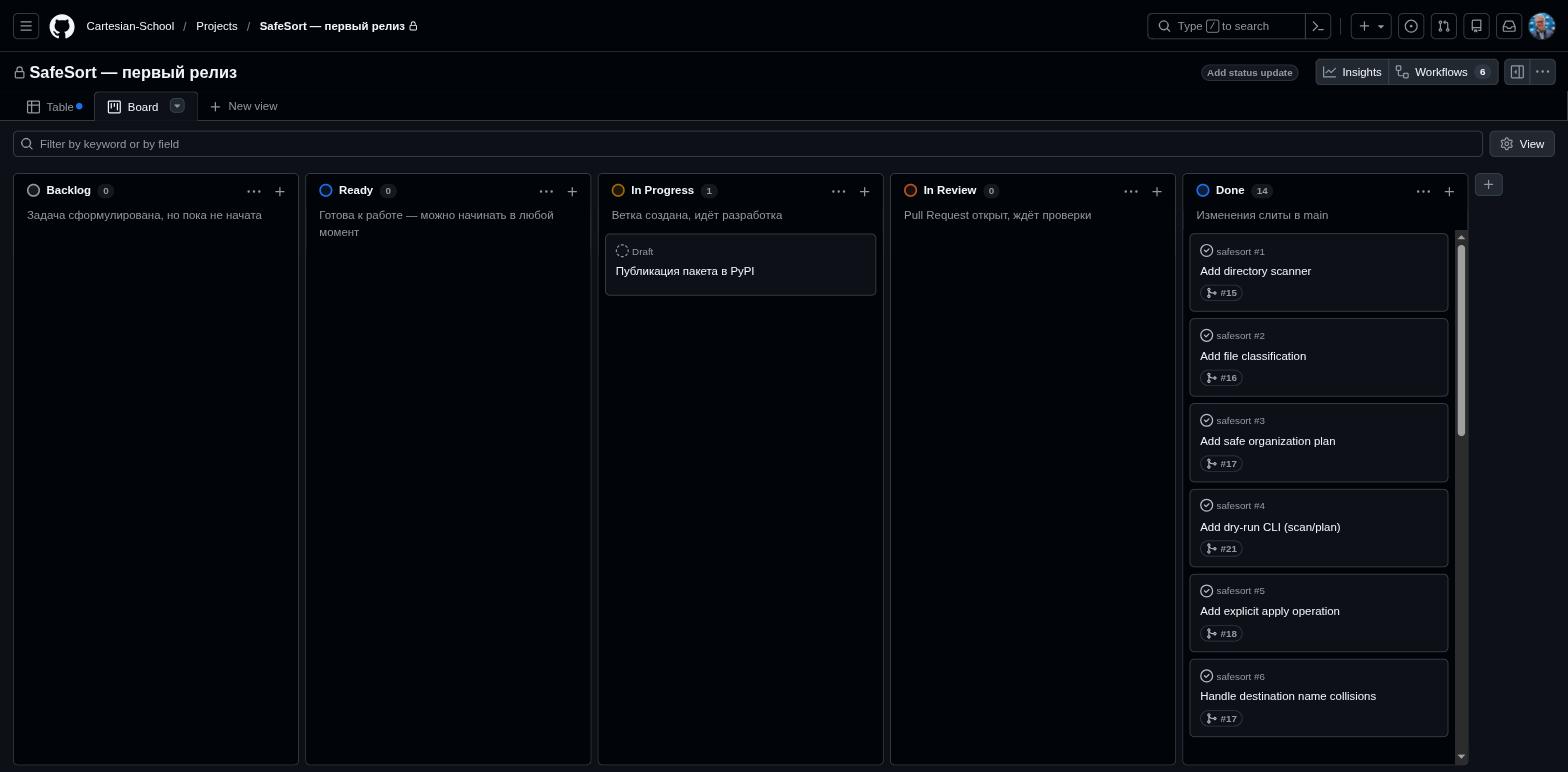Open Cartesian-School organization link
The height and width of the screenshot is (772, 1568).
pos(130,26)
